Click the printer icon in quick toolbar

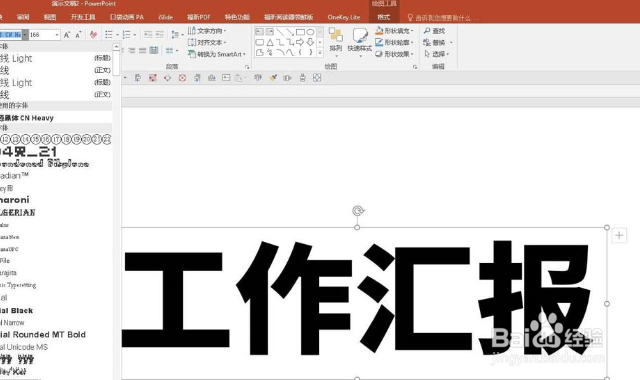click(302, 78)
